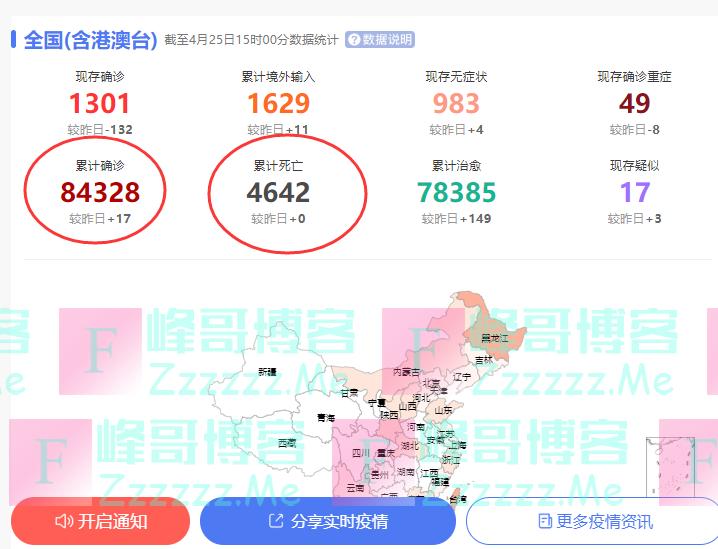The height and width of the screenshot is (549, 718).
Task: Click the 全国(含港澳台) title heading
Action: click(x=90, y=40)
